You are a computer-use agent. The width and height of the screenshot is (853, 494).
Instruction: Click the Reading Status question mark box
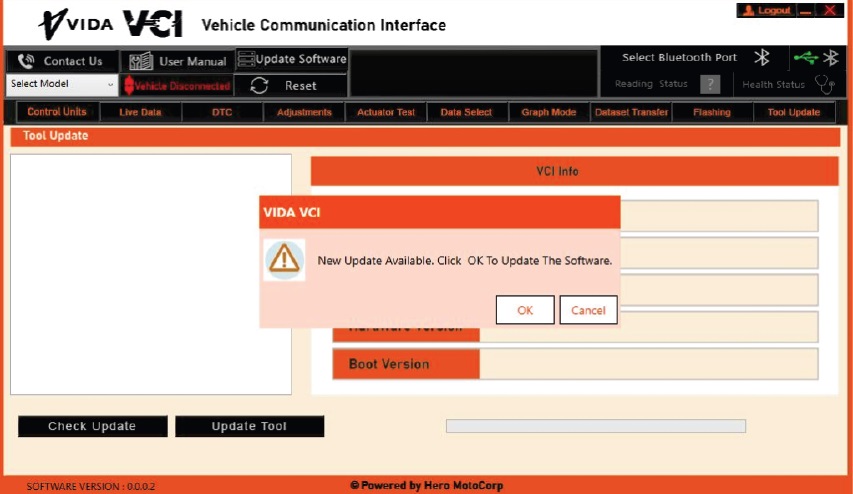[x=709, y=85]
